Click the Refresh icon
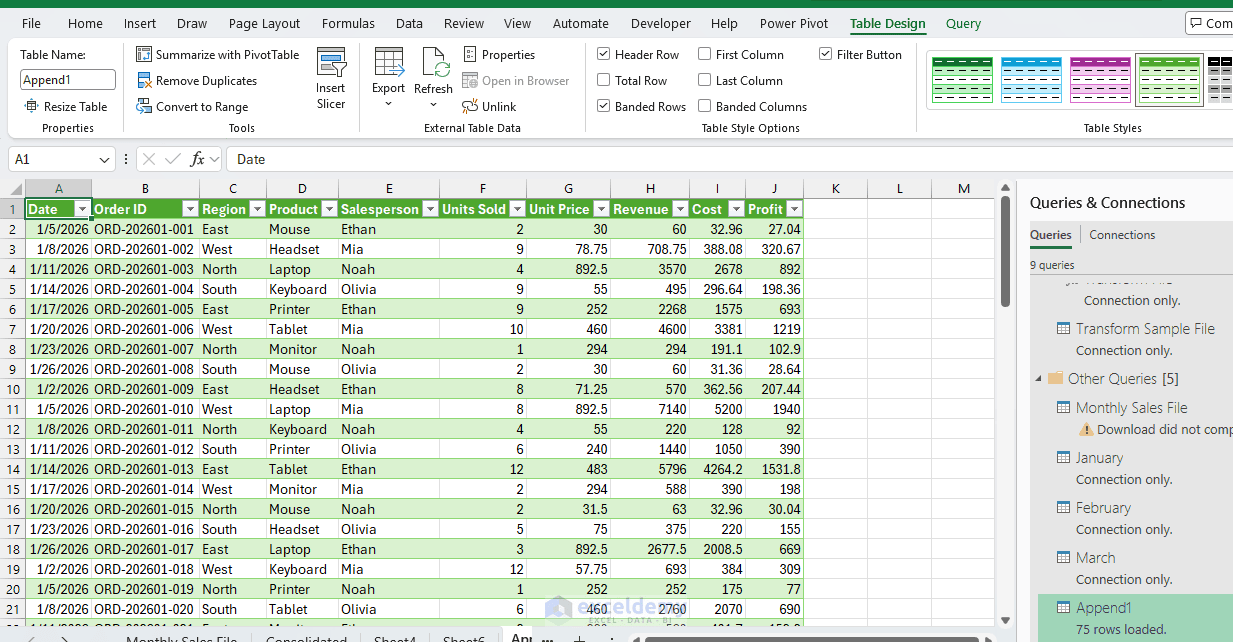The height and width of the screenshot is (642, 1233). [x=436, y=62]
